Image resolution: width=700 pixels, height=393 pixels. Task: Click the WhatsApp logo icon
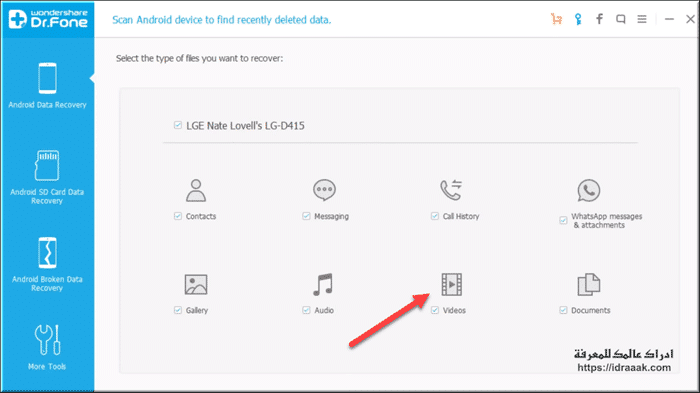[x=589, y=191]
